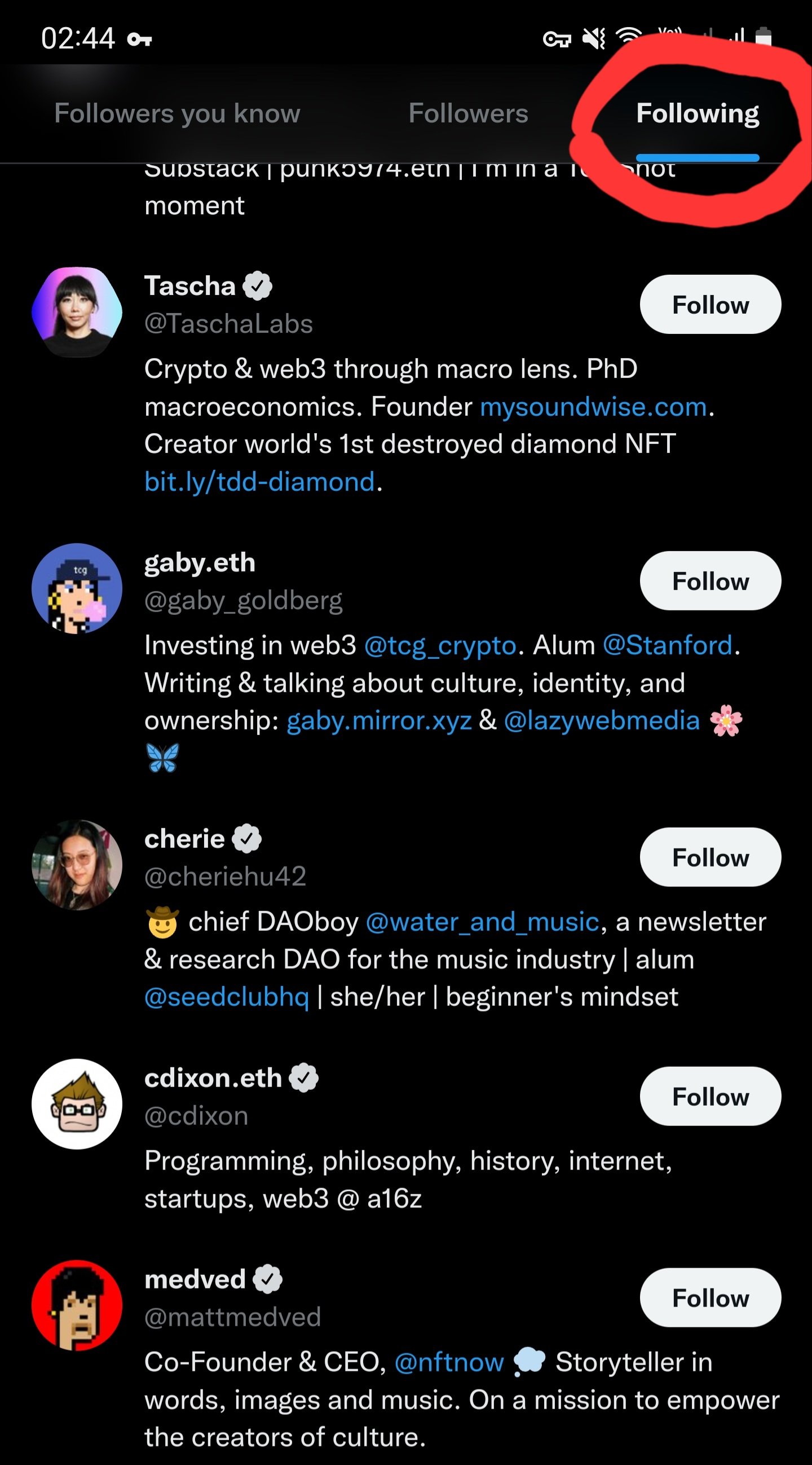Tap cherie's verified checkmark badge
The image size is (812, 1465).
pyautogui.click(x=248, y=839)
